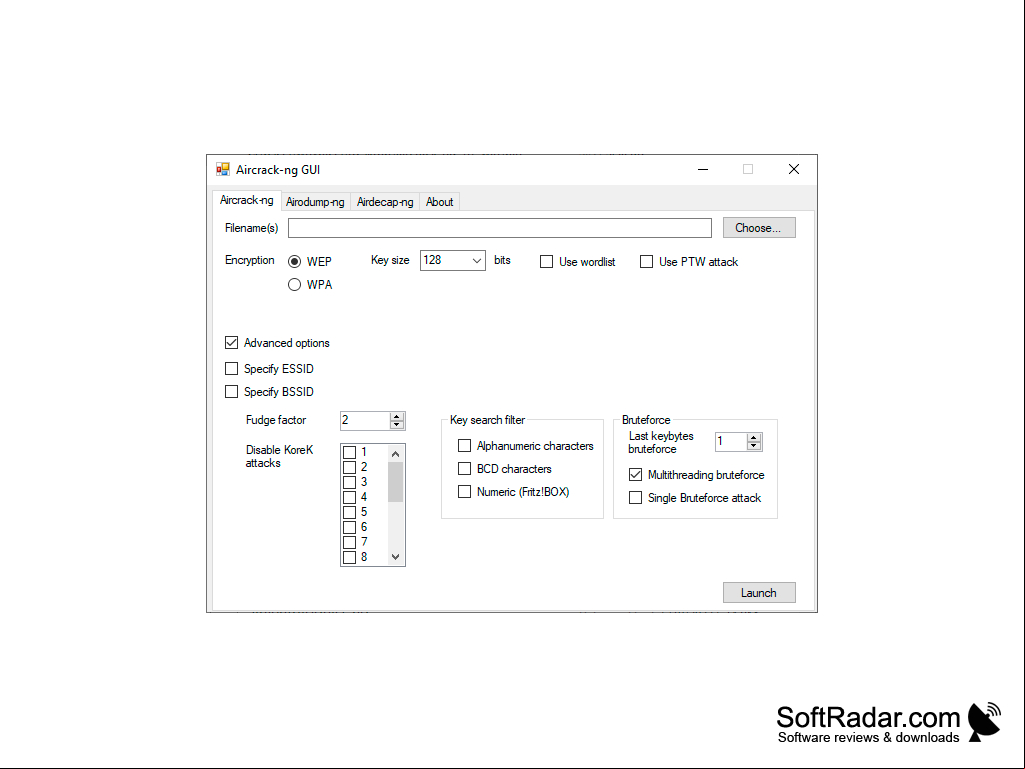Click the Launch button
Viewport: 1025px width, 769px height.
[759, 592]
